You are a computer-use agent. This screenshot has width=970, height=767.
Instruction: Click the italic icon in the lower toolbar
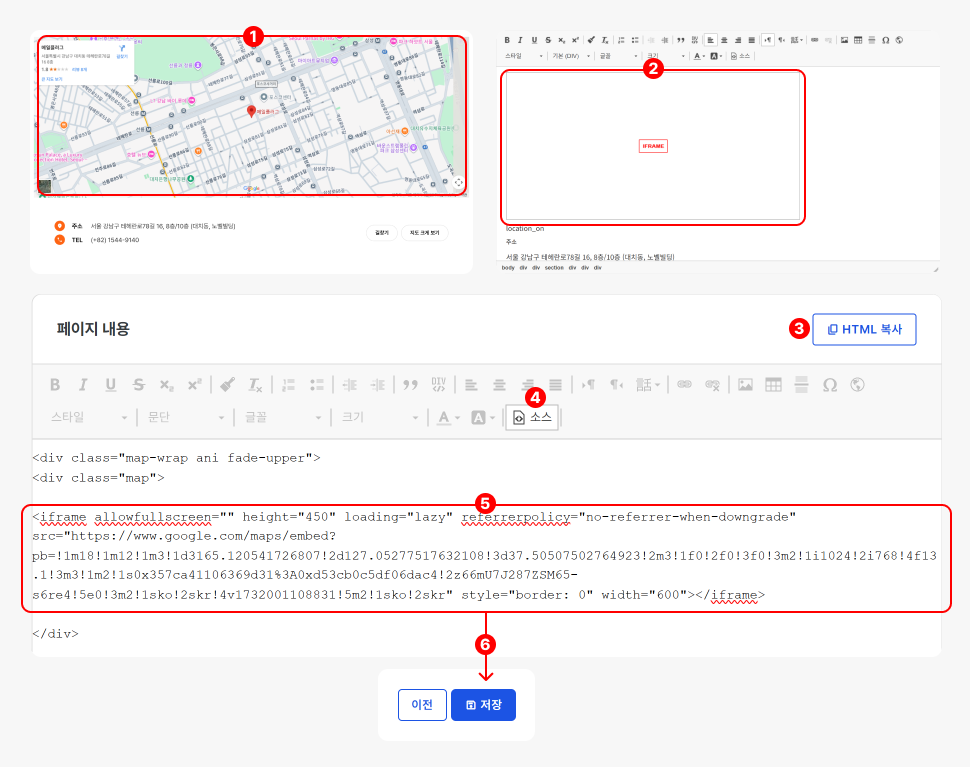point(83,385)
